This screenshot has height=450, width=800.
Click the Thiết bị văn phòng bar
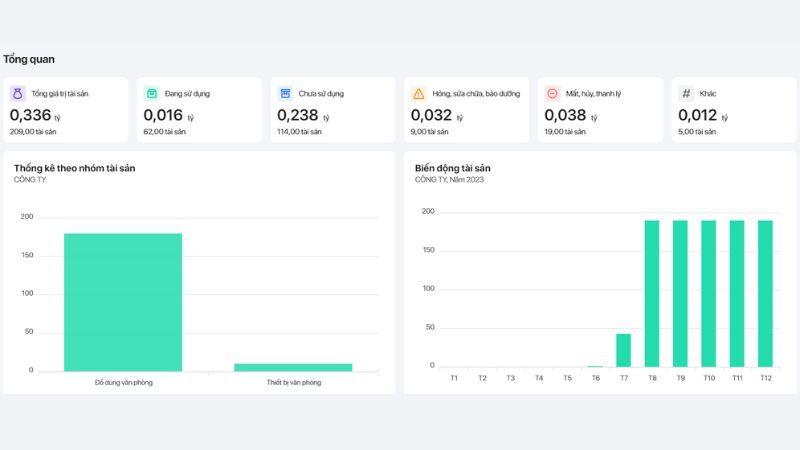pyautogui.click(x=293, y=366)
